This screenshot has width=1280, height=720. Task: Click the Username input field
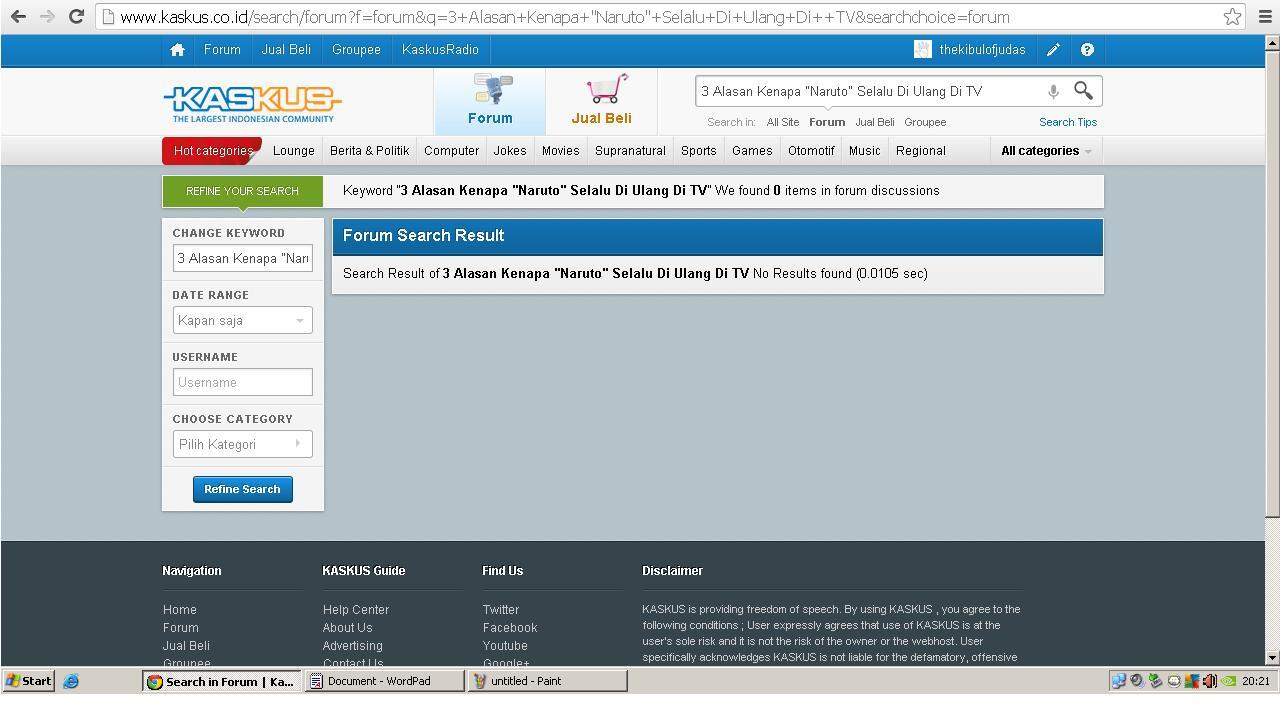pyautogui.click(x=242, y=382)
